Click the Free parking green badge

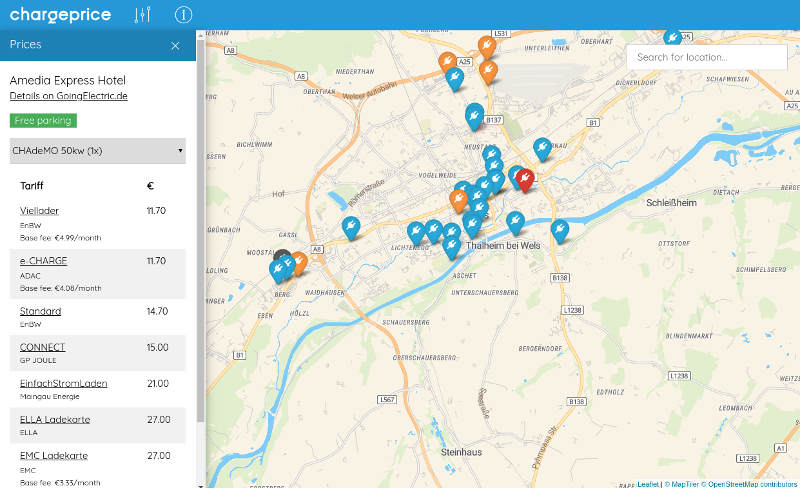43,120
